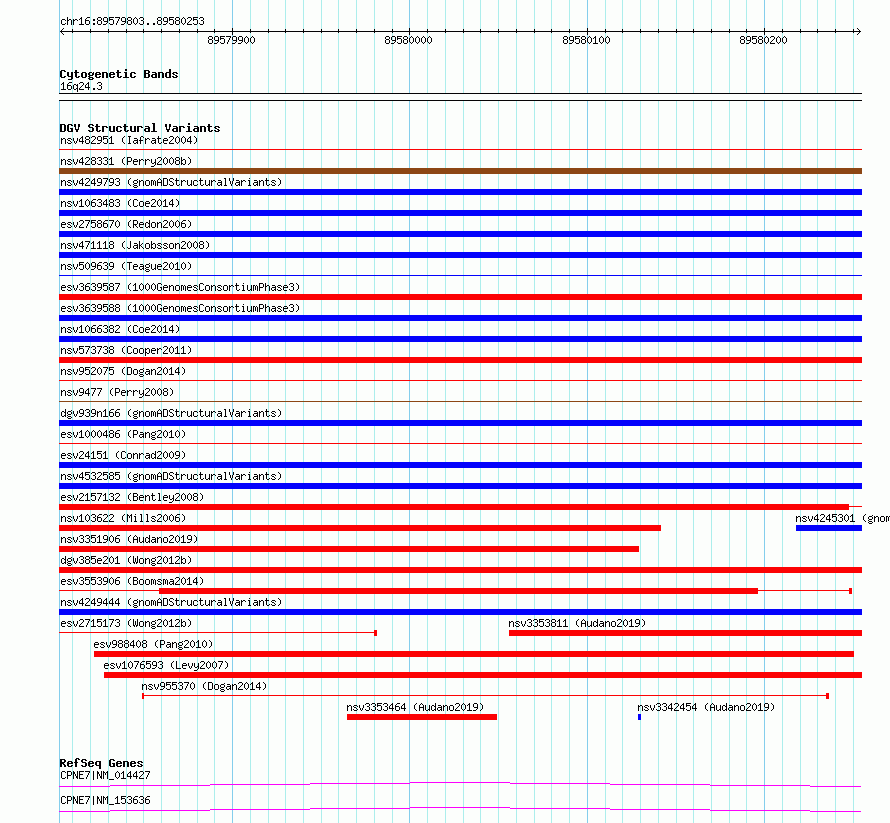Click the RefSeq Genes track heading
This screenshot has width=890, height=823.
tap(102, 763)
